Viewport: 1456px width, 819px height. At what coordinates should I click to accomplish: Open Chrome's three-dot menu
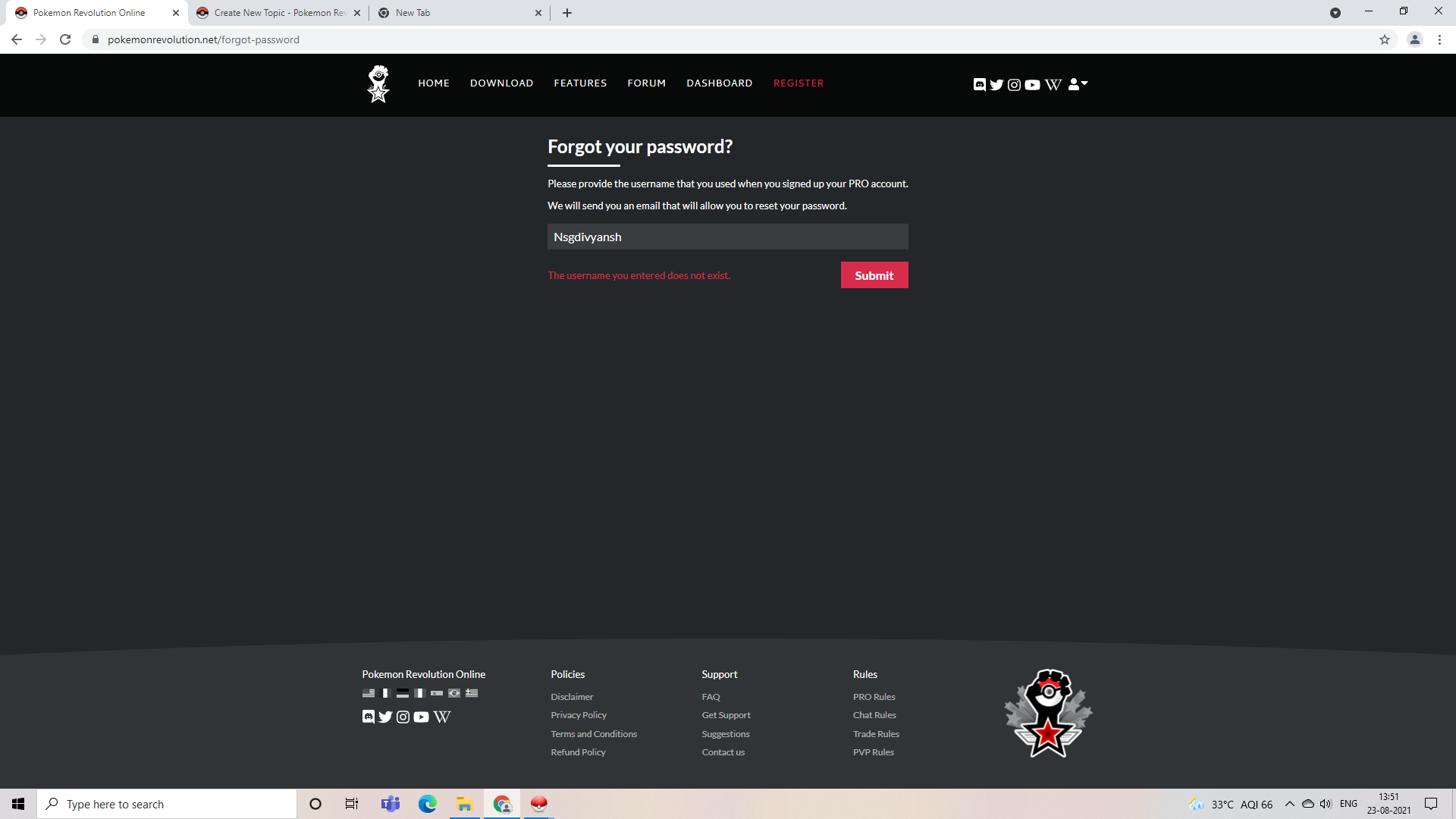(1439, 39)
